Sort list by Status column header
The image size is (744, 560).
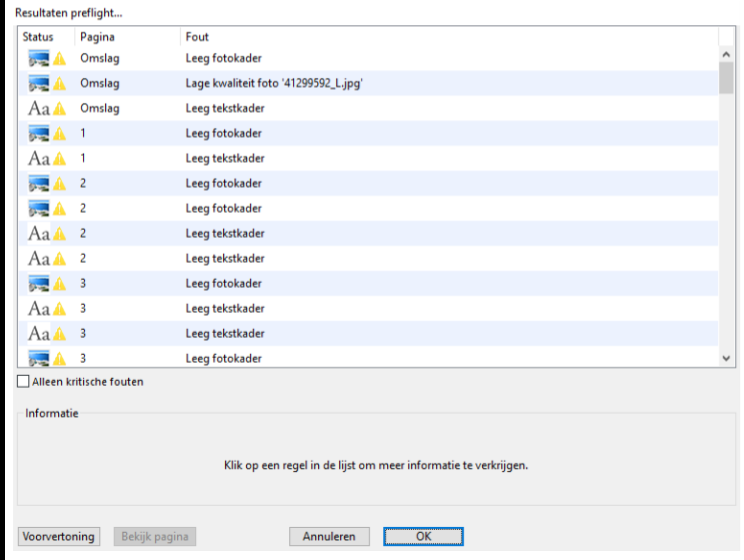(x=38, y=37)
